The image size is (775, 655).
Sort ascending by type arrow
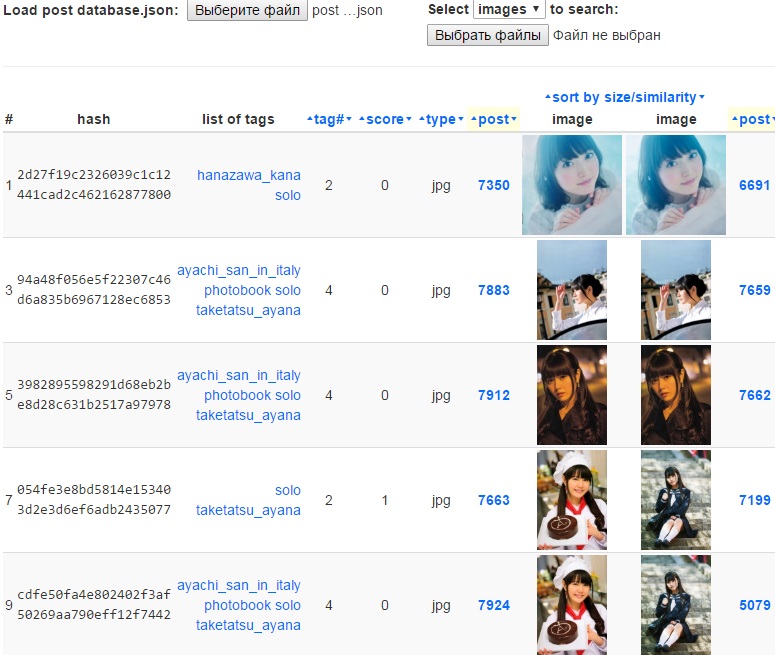(422, 119)
